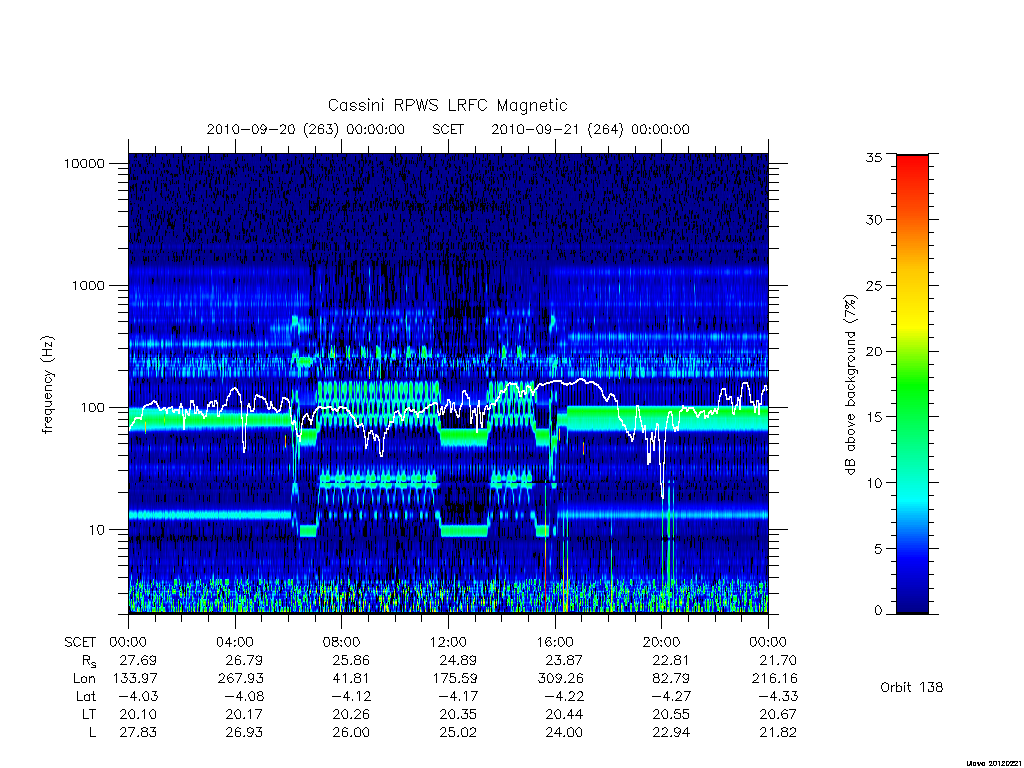Click the Lon value 267.93
1024x768 pixels.
(240, 679)
